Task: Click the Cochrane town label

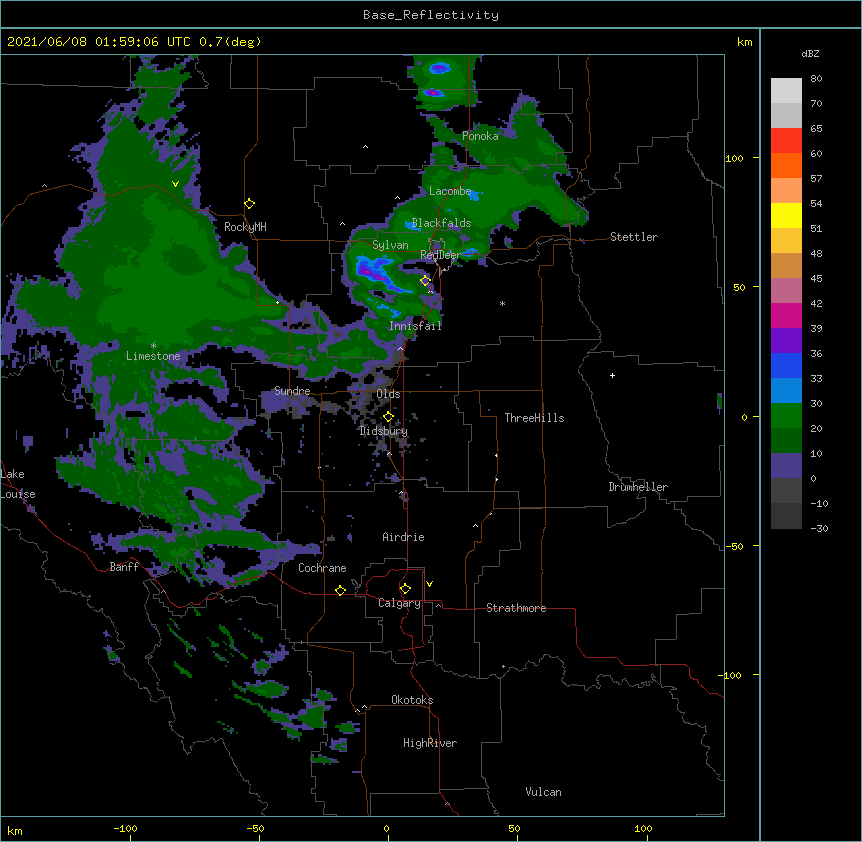Action: point(322,568)
